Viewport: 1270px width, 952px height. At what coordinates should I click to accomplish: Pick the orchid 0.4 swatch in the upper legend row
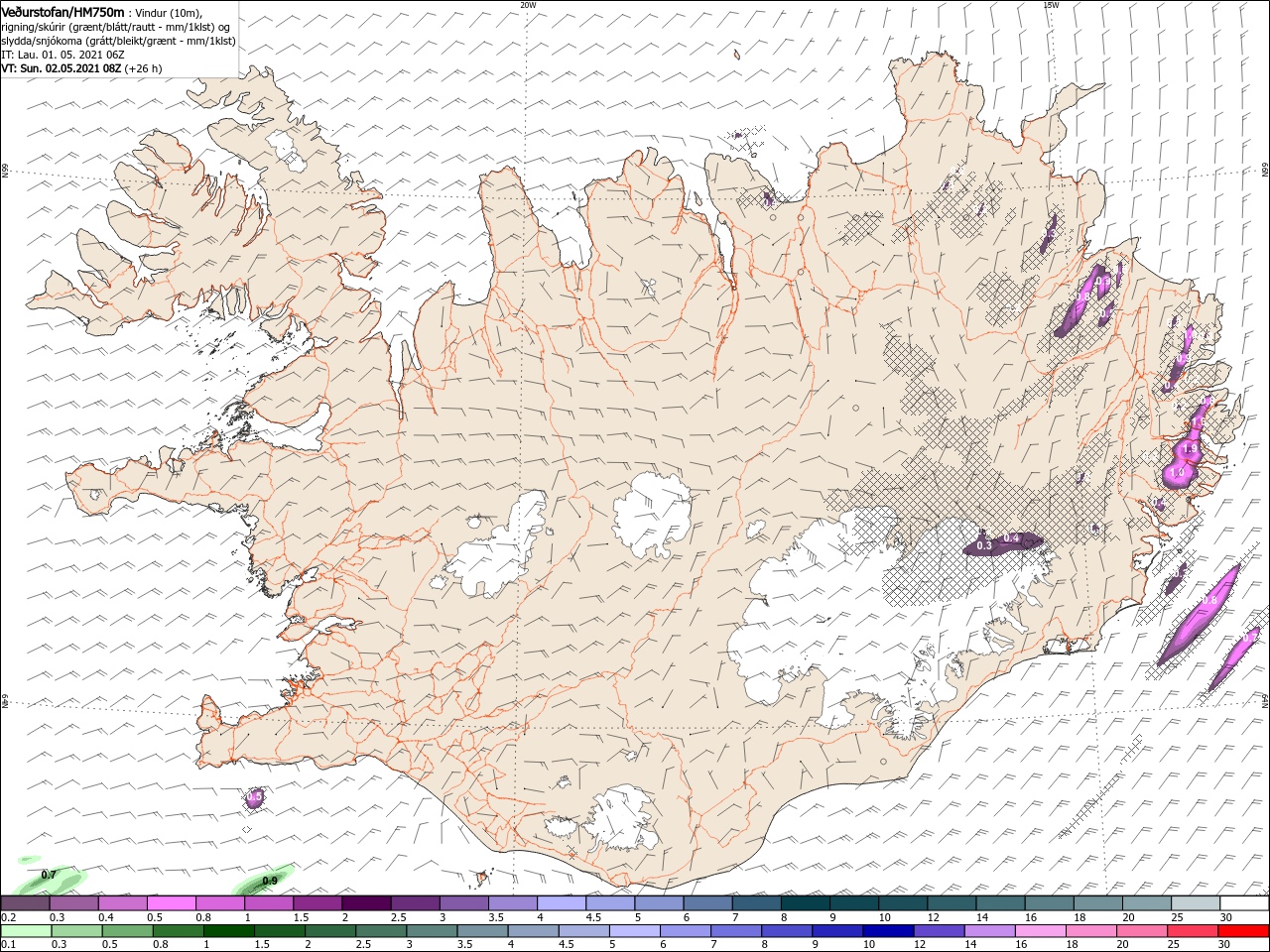click(122, 903)
